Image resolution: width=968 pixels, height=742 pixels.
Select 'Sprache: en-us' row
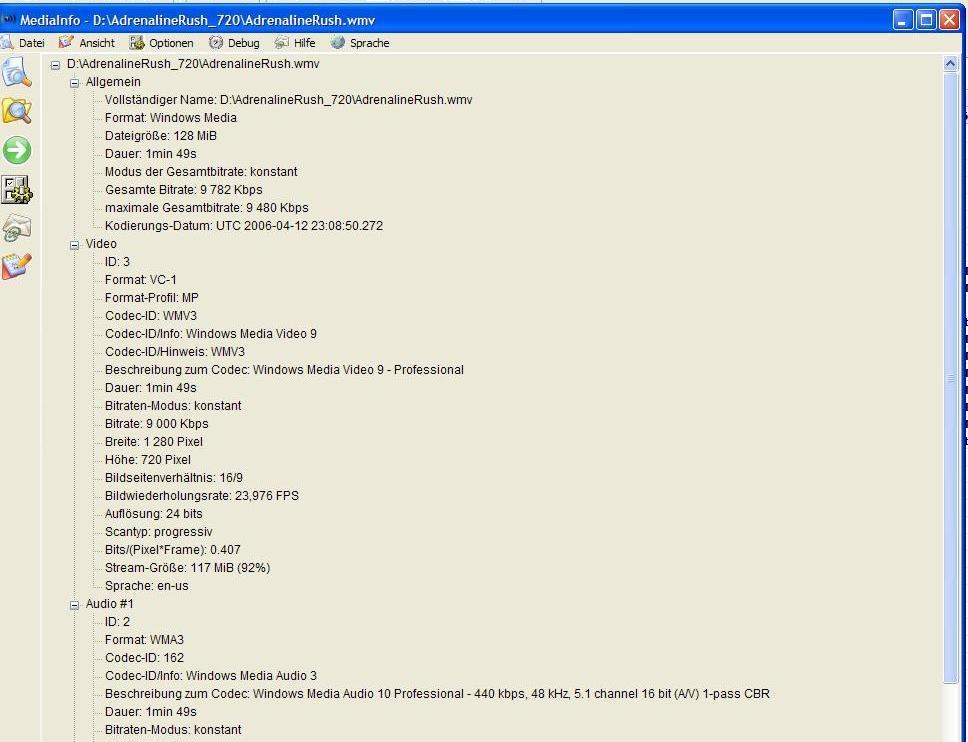(x=146, y=586)
